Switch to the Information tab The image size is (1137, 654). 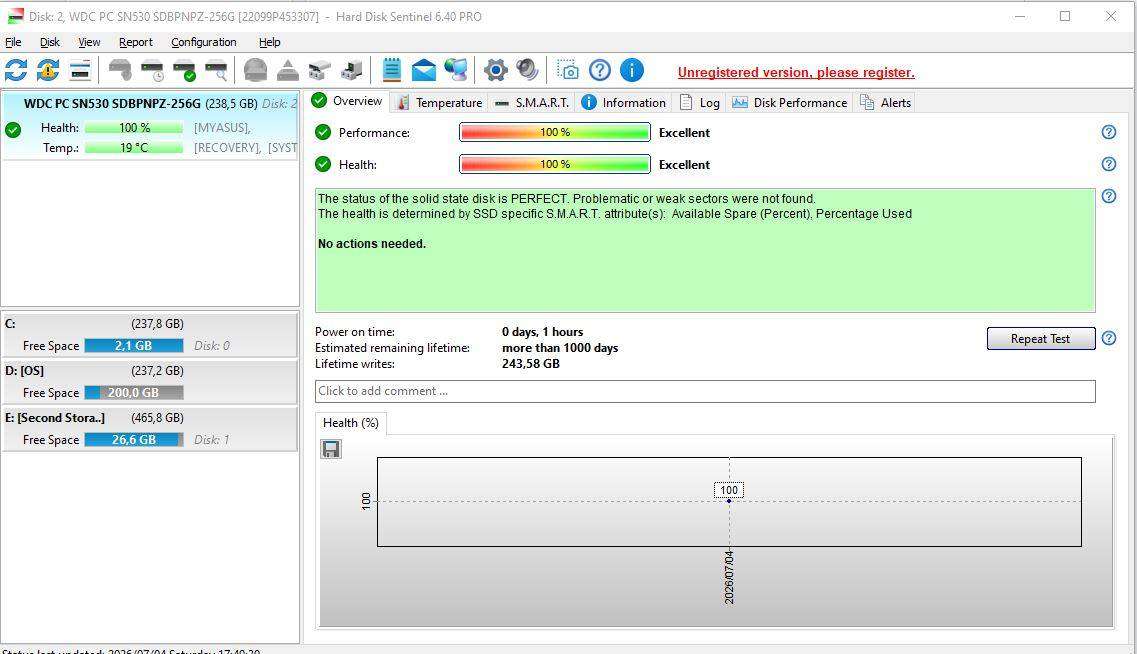(624, 103)
